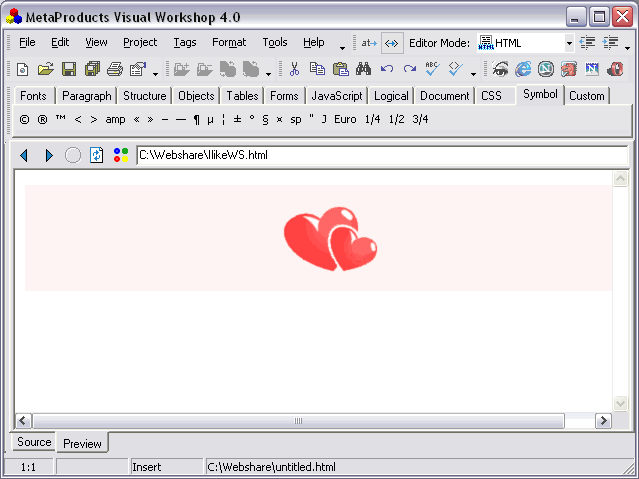
Task: Preview in Mozilla dragon icon
Action: [x=568, y=69]
